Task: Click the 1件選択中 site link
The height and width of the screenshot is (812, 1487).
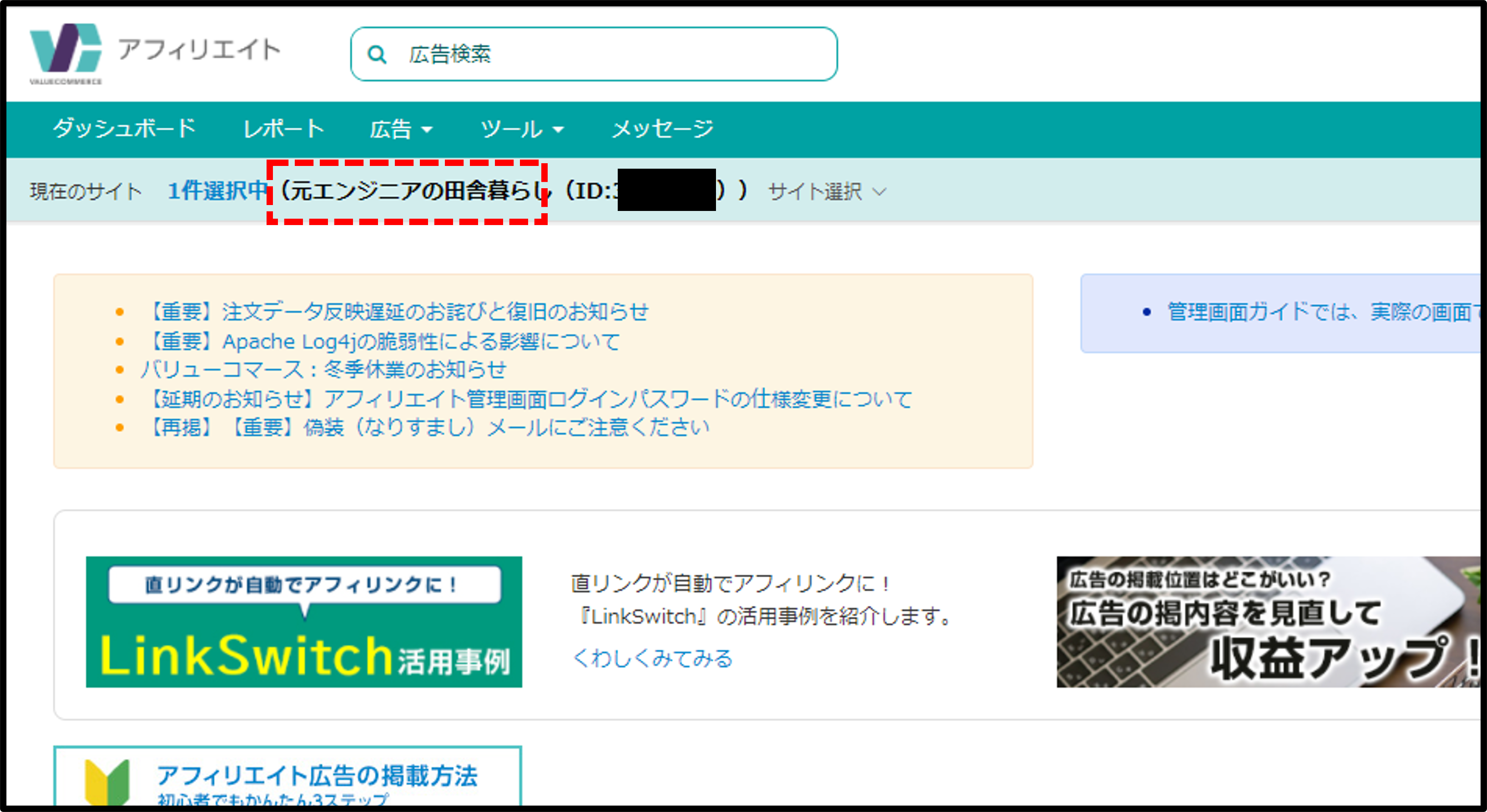Action: 217,191
